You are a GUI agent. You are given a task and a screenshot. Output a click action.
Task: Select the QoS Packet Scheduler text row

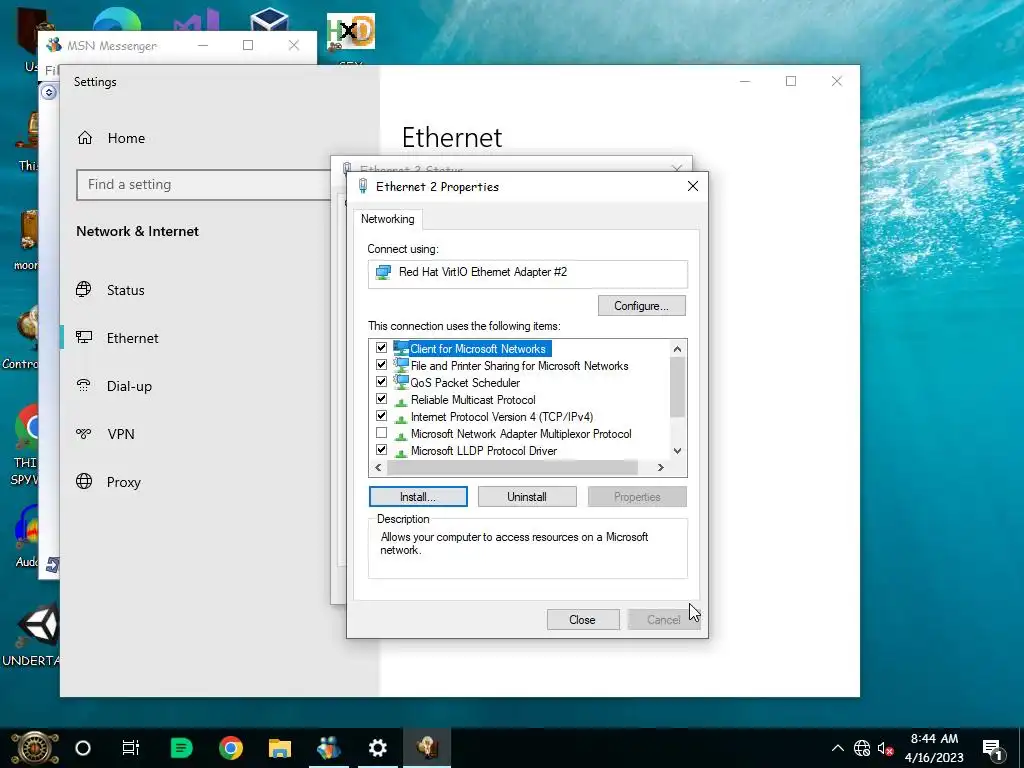465,383
